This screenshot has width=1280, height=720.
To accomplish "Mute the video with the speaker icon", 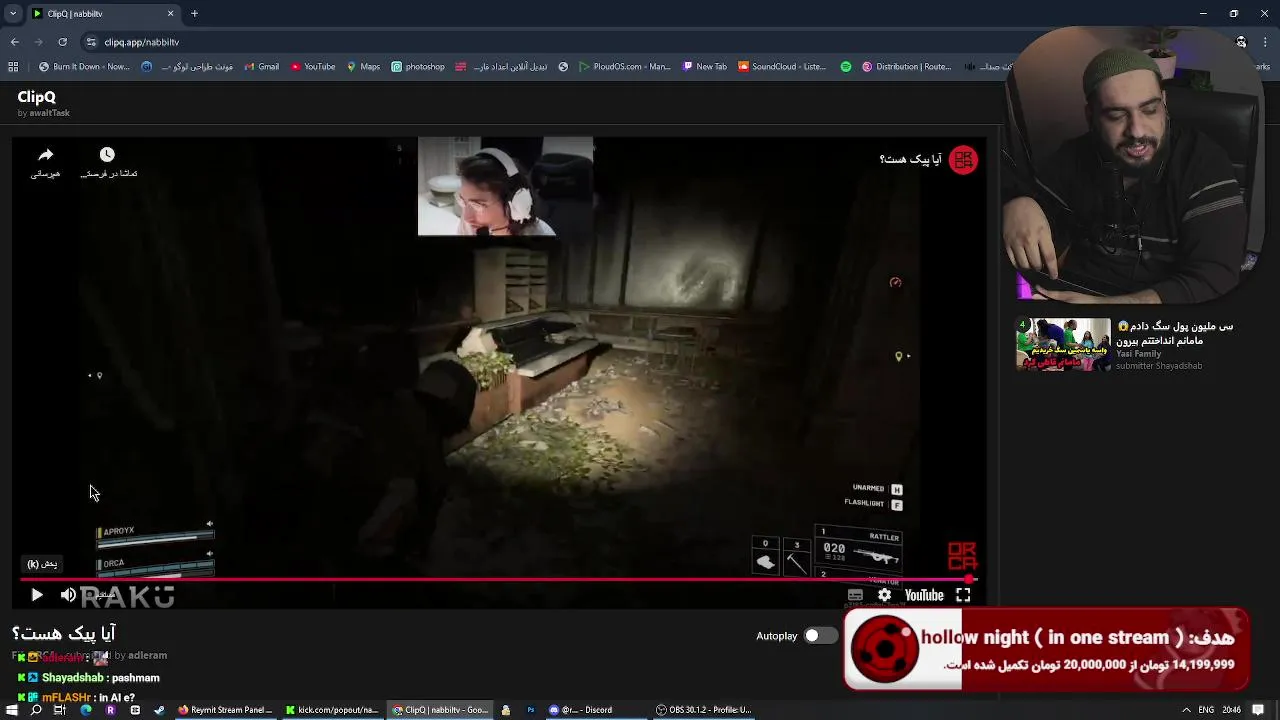I will 68,595.
